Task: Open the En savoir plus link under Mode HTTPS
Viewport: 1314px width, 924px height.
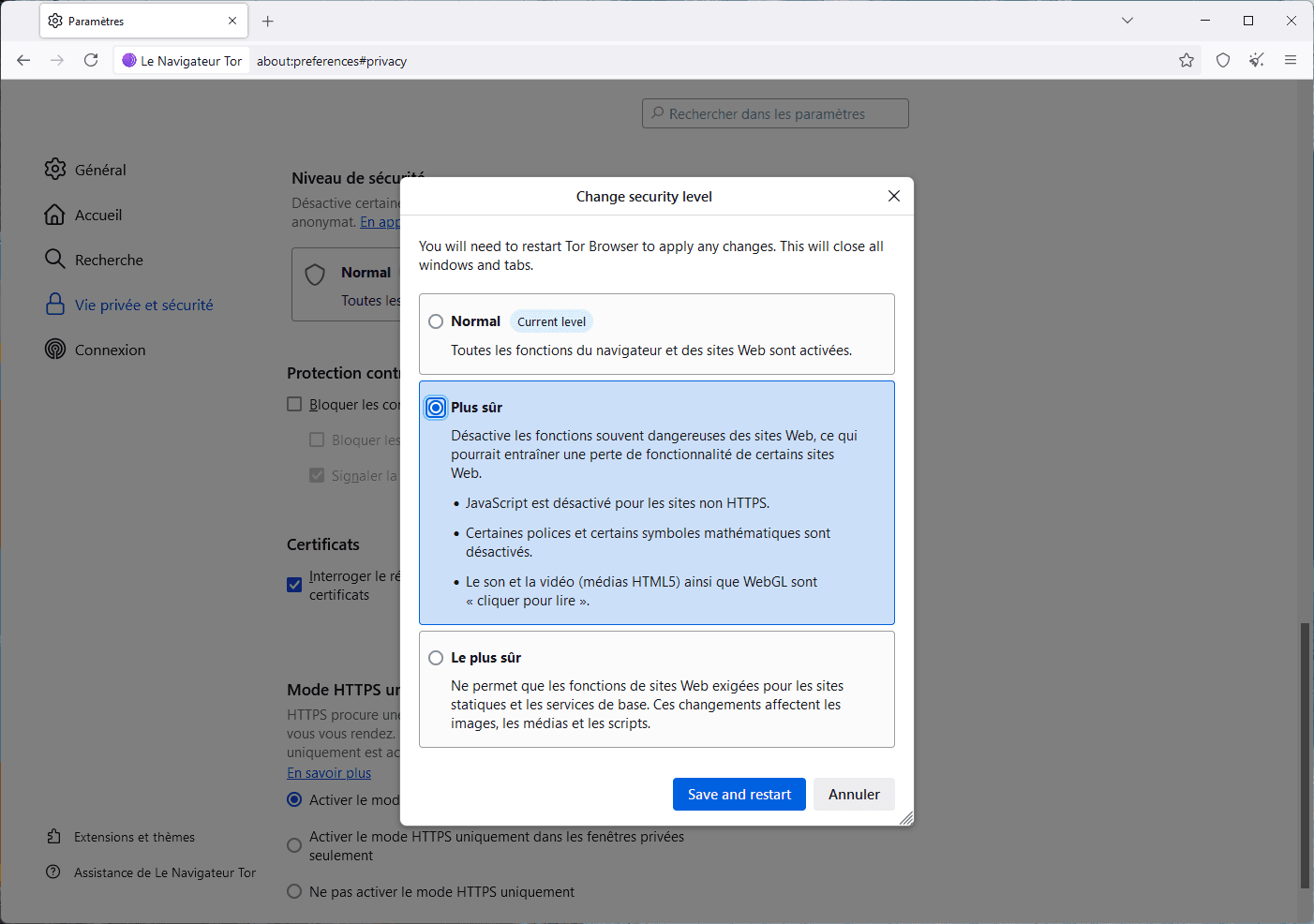Action: coord(329,773)
